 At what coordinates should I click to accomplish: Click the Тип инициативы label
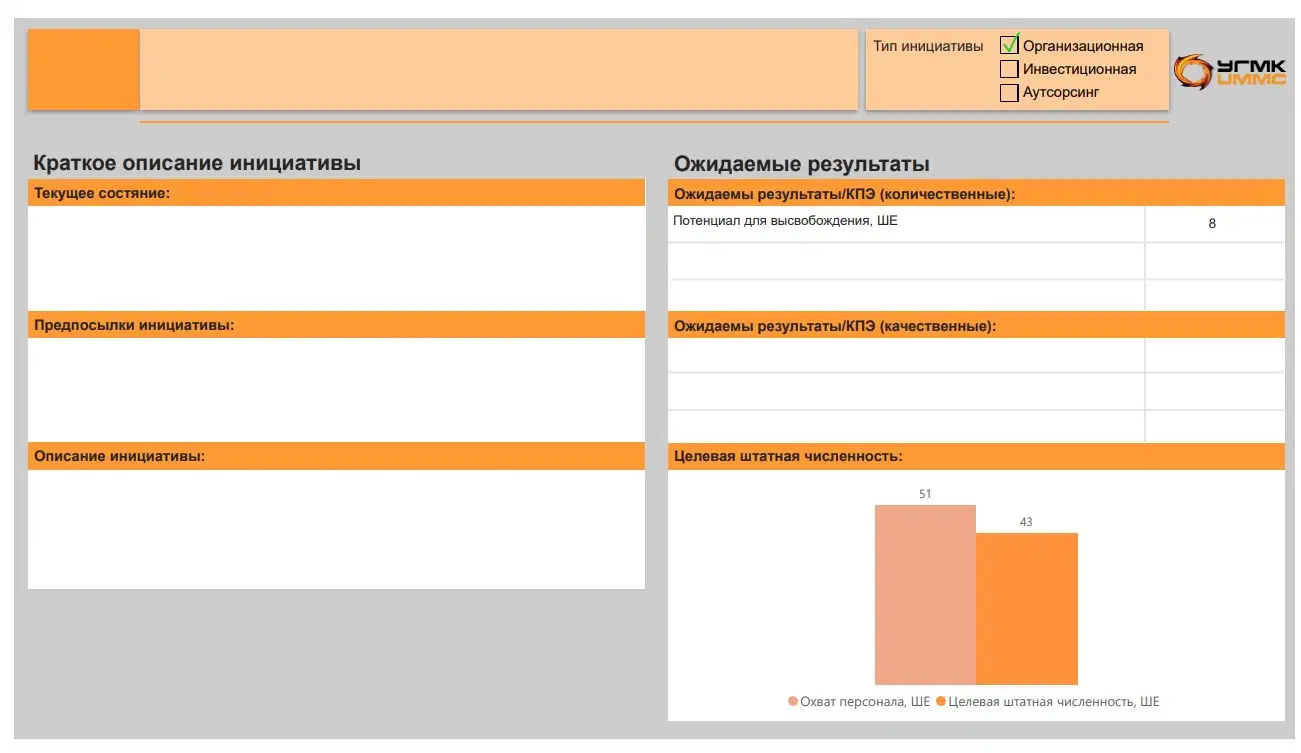click(x=928, y=46)
